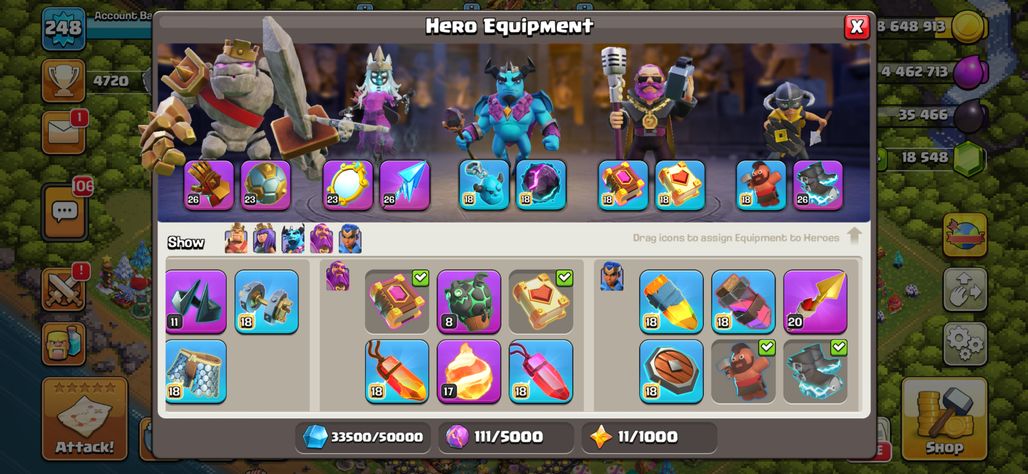The image size is (1028, 474).
Task: Select the Rocket Spear equipment at level 20
Action: point(815,302)
